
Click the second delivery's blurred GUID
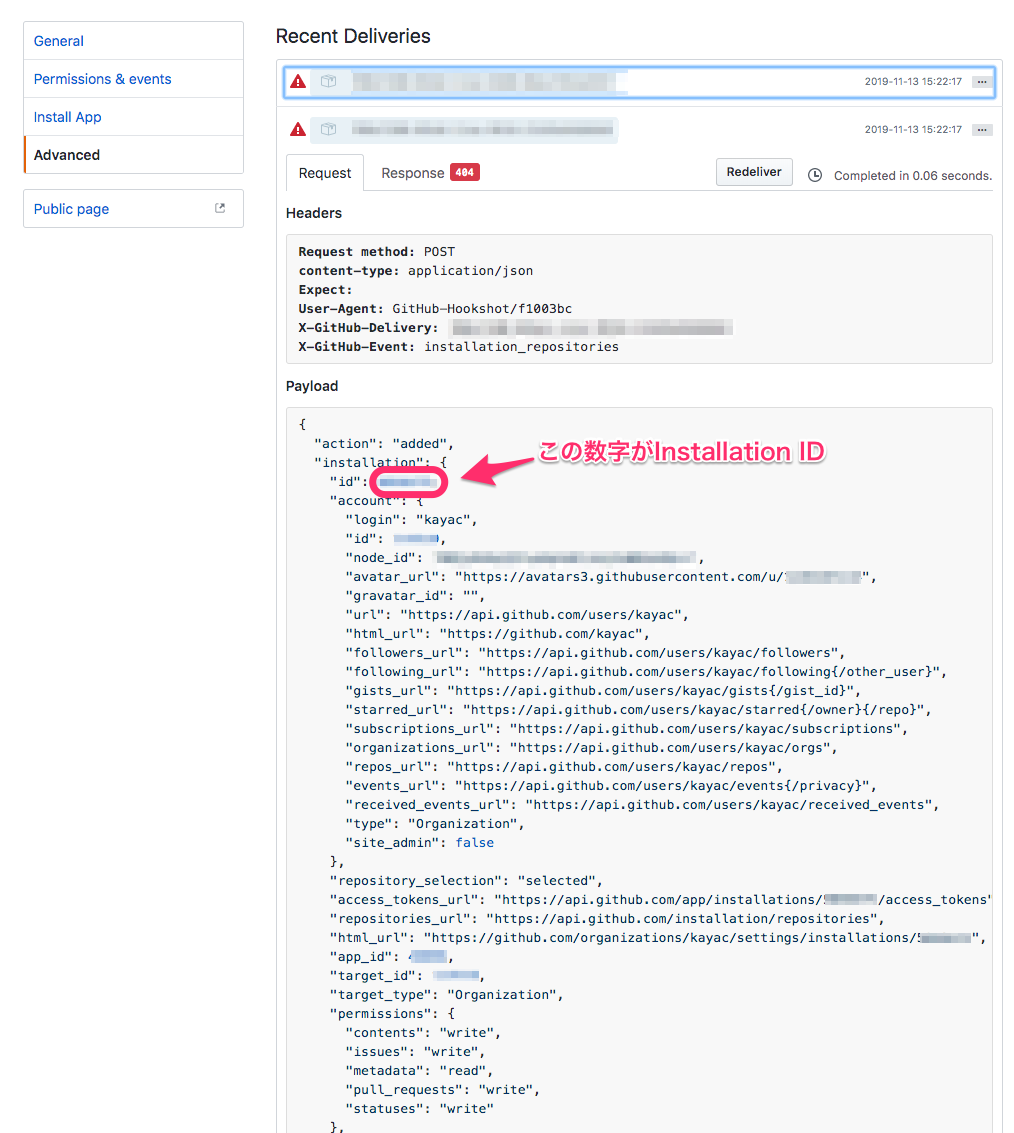pos(482,129)
